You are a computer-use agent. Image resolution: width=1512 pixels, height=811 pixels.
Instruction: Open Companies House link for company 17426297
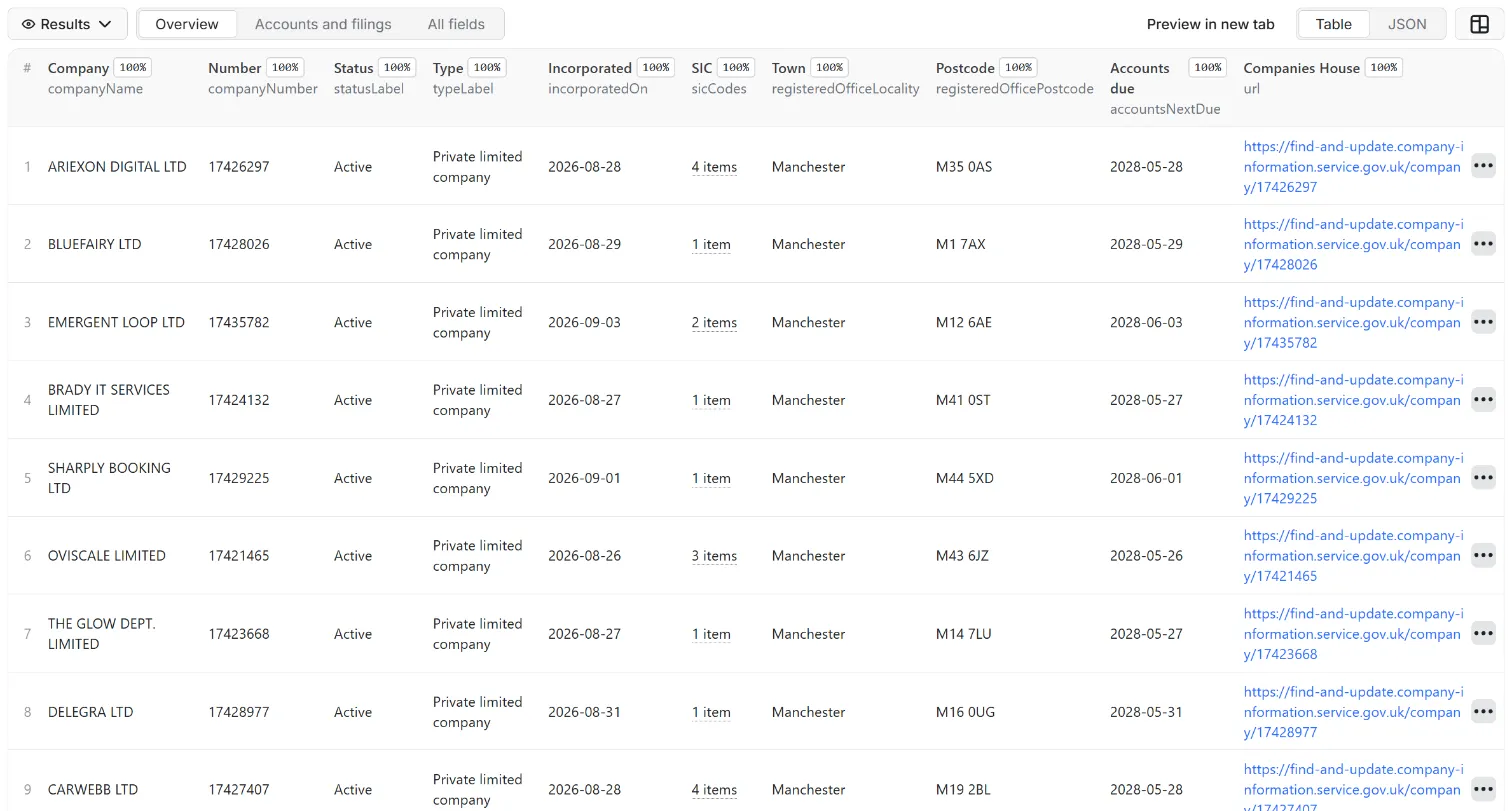pyautogui.click(x=1353, y=166)
